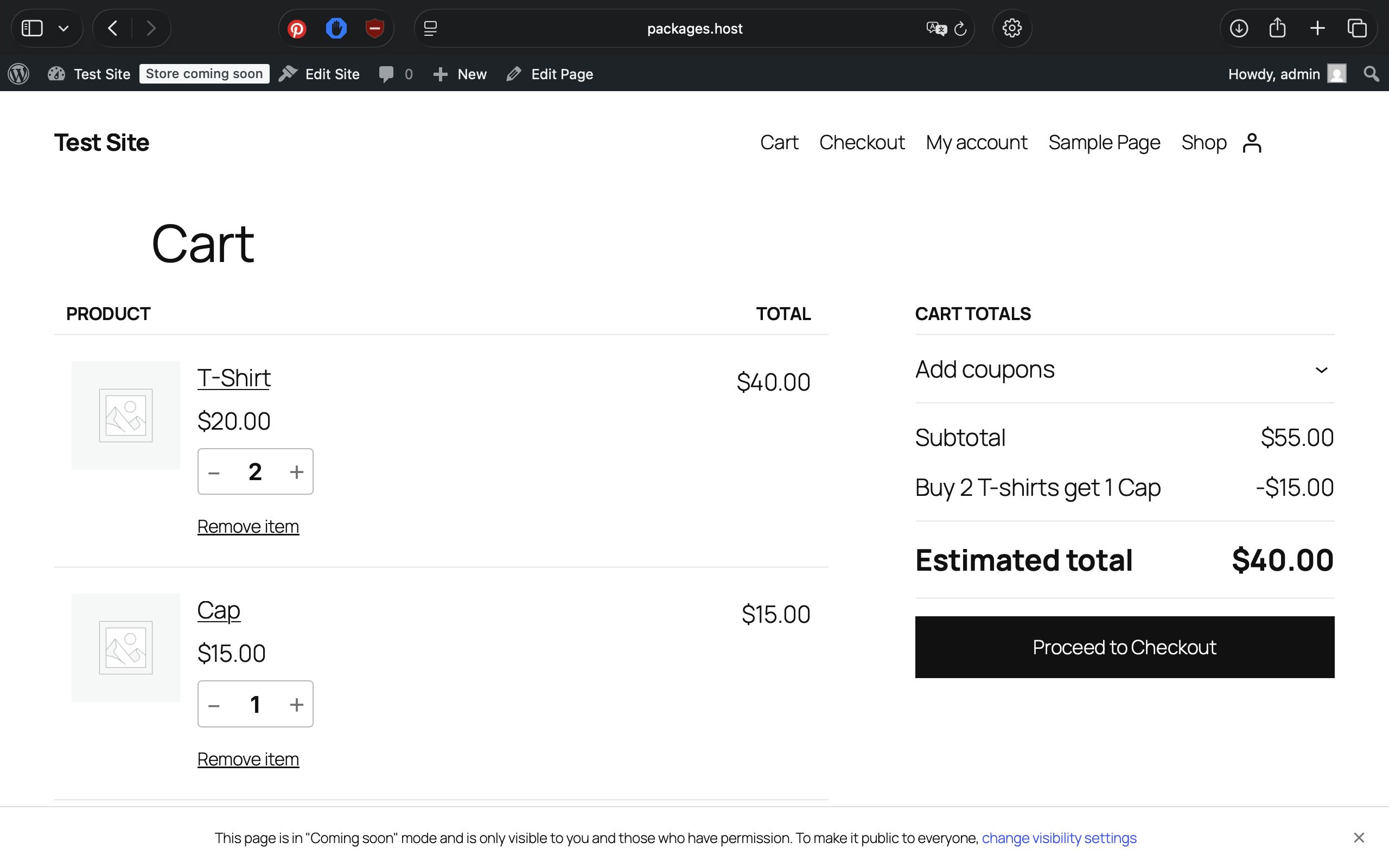Image resolution: width=1389 pixels, height=868 pixels.
Task: Click the reload page icon
Action: [x=960, y=29]
